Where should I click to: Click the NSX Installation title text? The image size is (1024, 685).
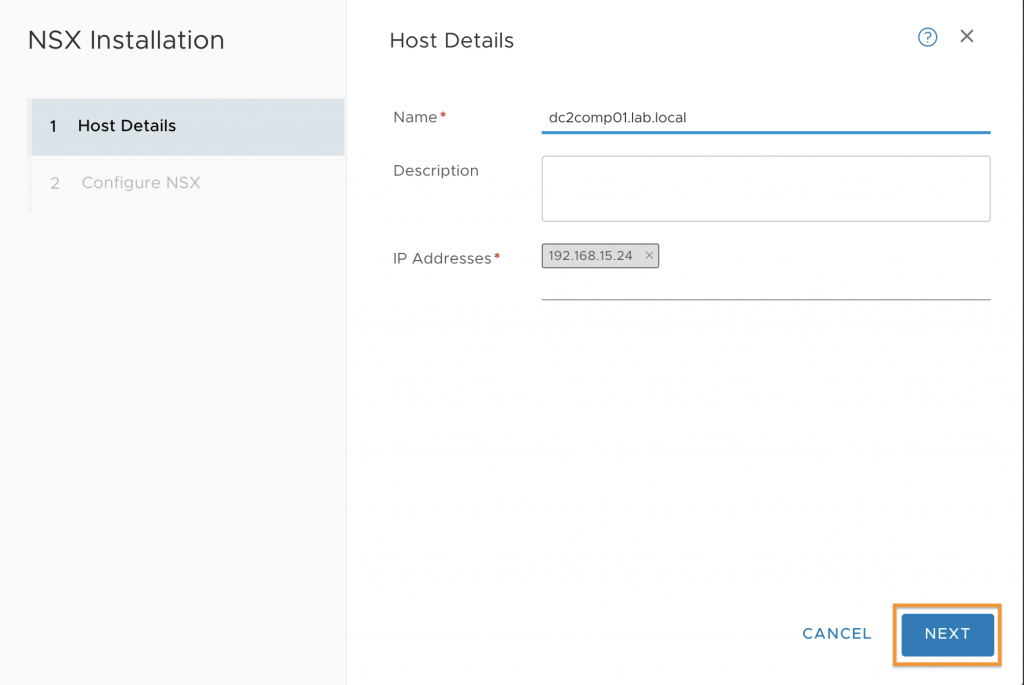point(126,40)
